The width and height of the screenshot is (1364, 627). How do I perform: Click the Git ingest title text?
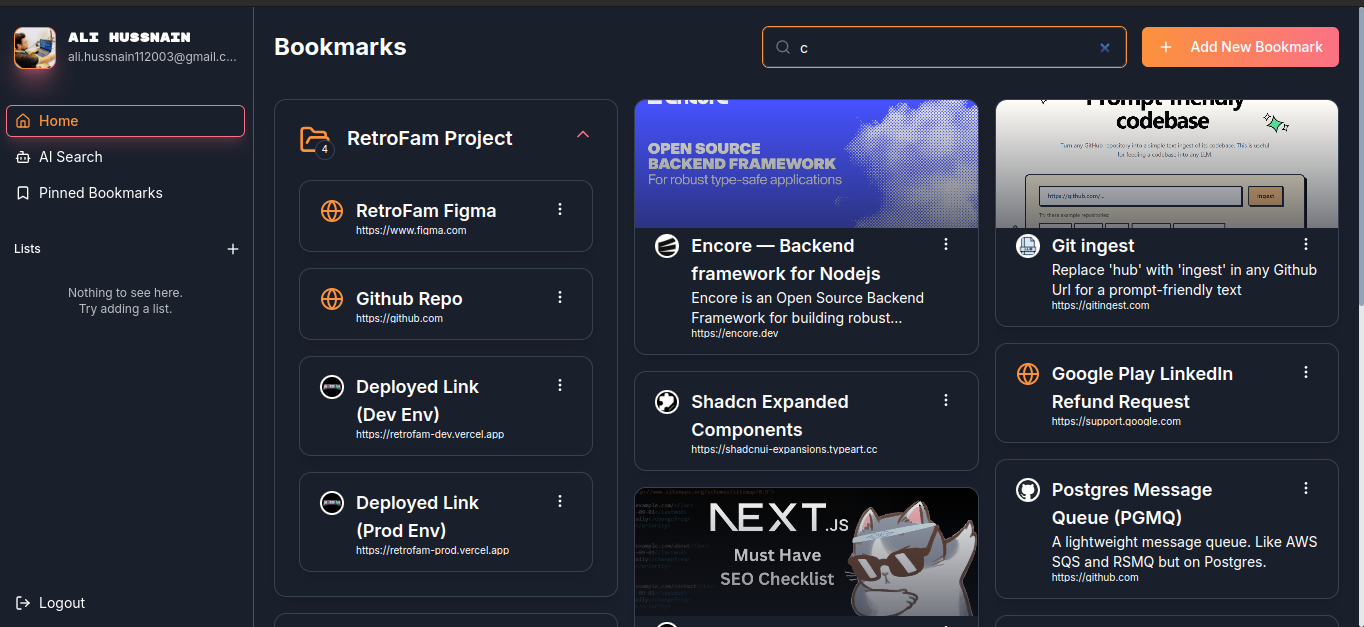pos(1093,246)
